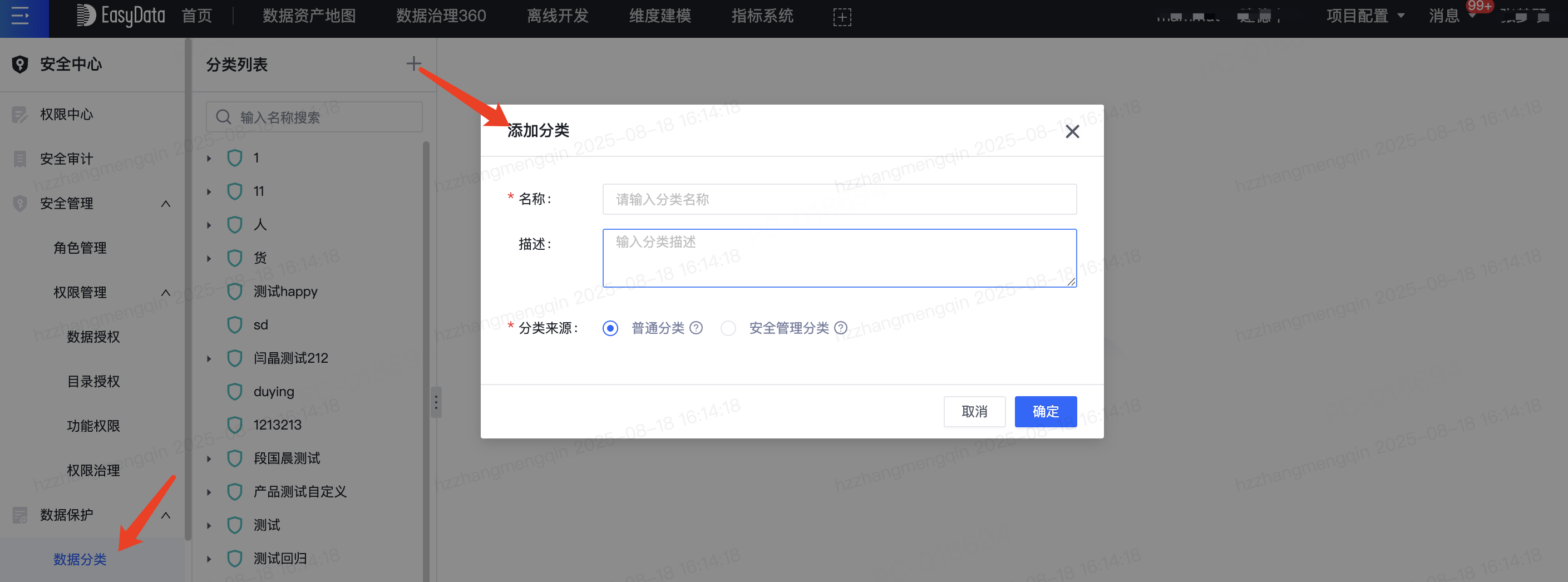This screenshot has height=582, width=1568.
Task: Click the hamburger menu icon at top-left
Action: (x=20, y=16)
